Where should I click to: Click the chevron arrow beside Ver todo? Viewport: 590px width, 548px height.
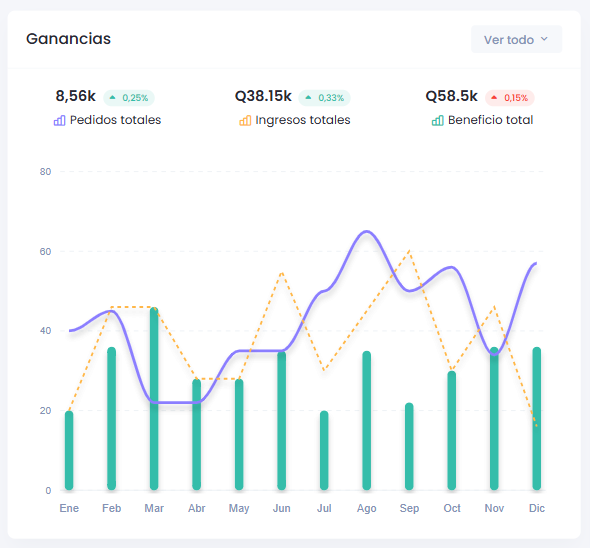click(x=544, y=39)
